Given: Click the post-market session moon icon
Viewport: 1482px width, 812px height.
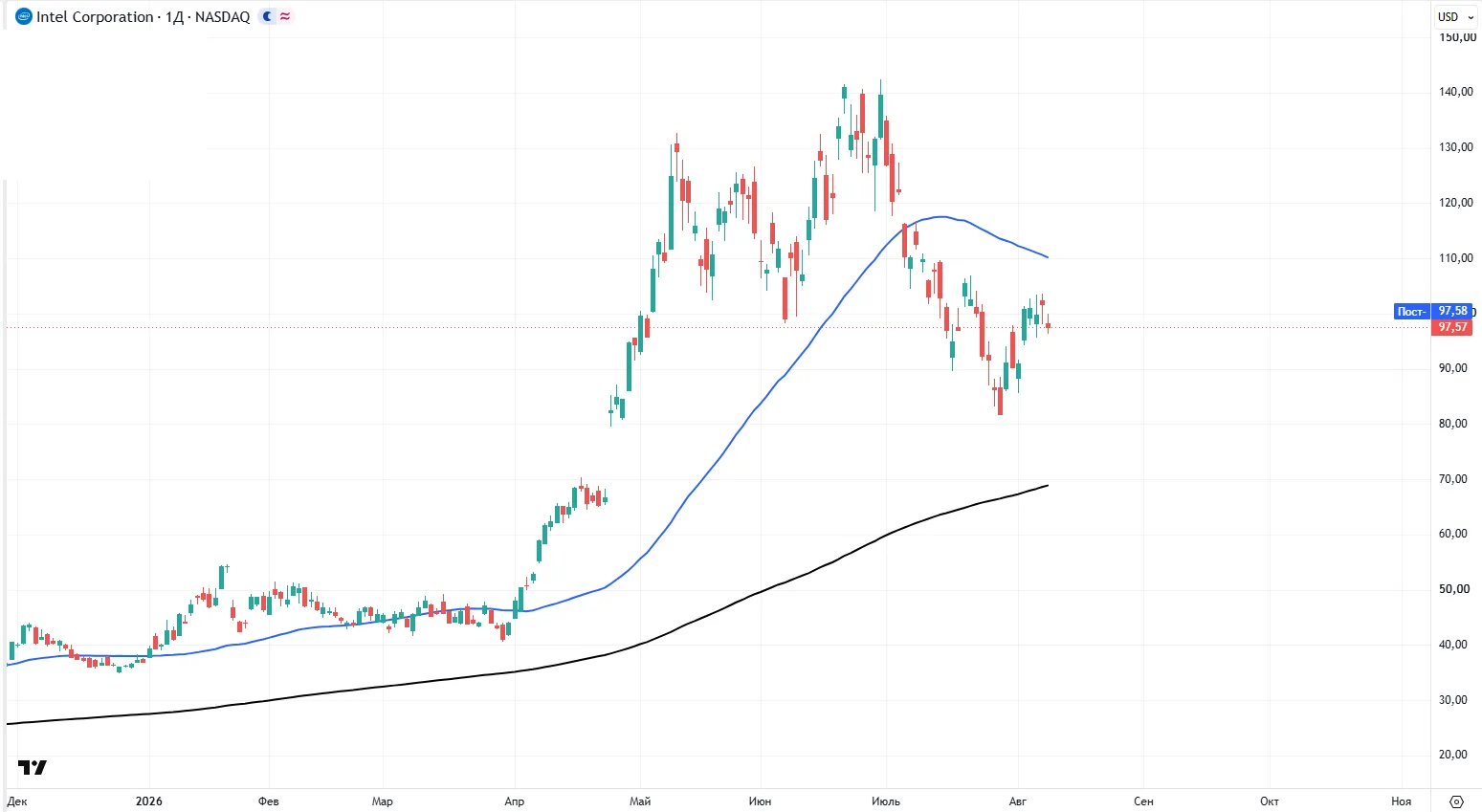Looking at the screenshot, I should (267, 16).
